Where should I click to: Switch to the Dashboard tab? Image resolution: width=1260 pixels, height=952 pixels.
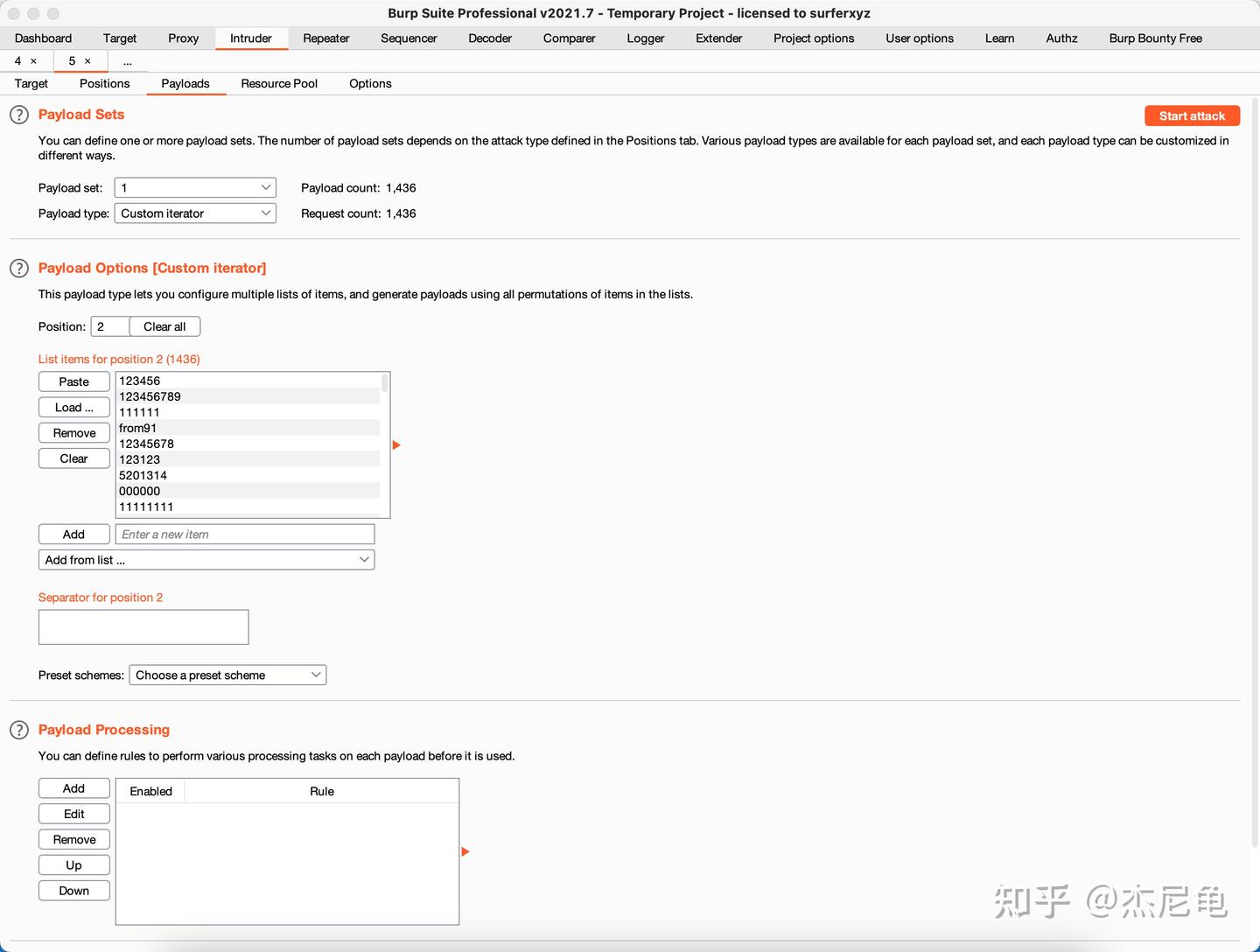[44, 38]
